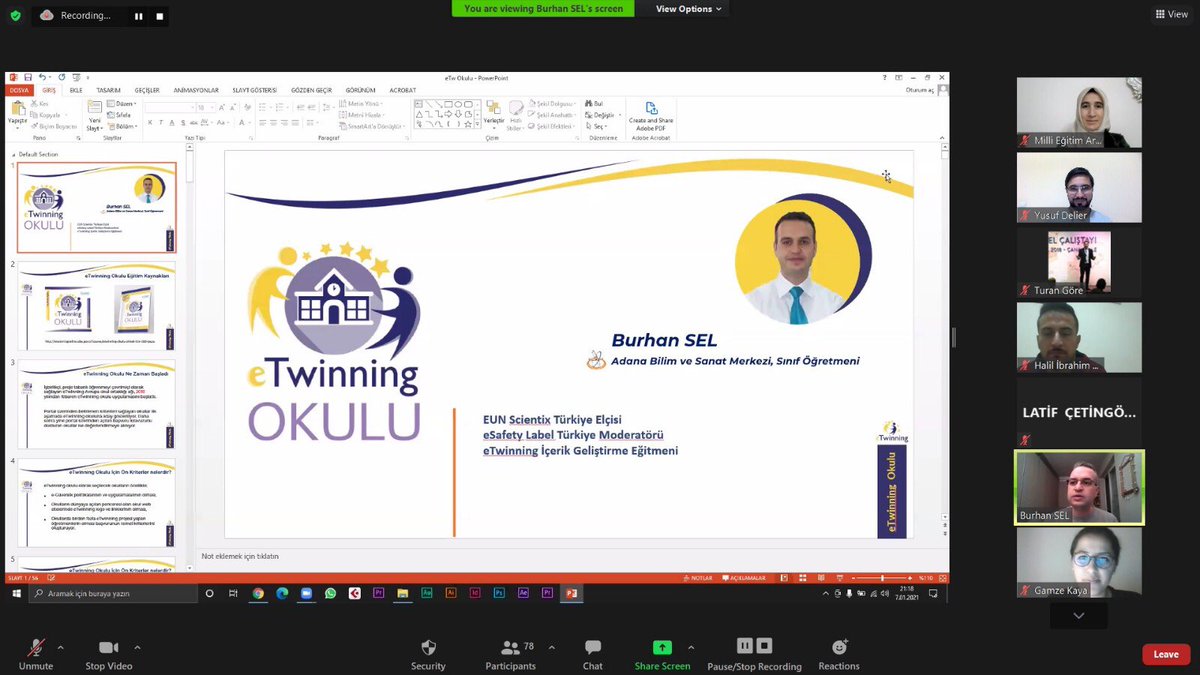Stop recording from the Recording indicator

pos(159,16)
